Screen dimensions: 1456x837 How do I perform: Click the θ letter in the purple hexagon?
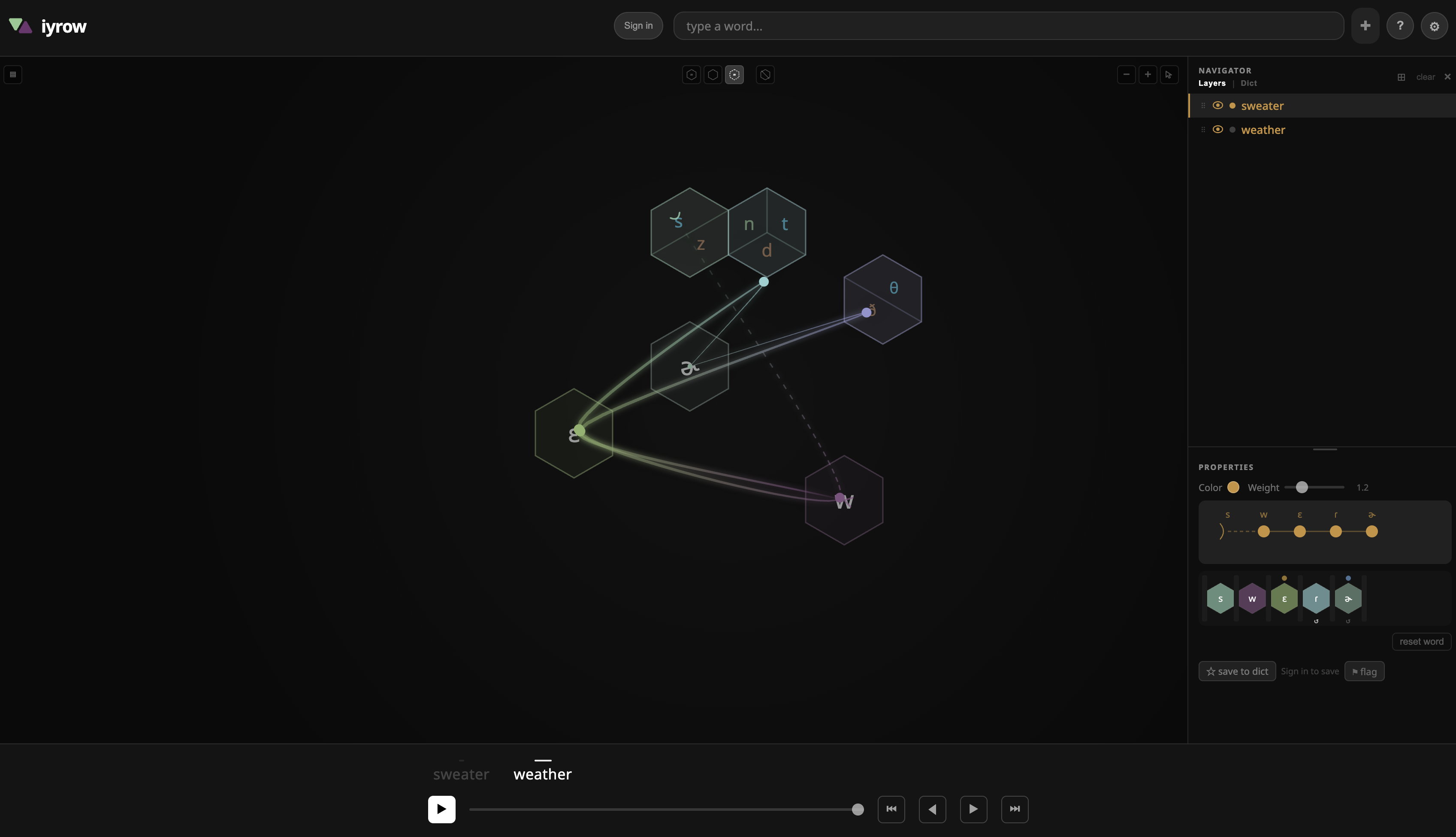(894, 288)
